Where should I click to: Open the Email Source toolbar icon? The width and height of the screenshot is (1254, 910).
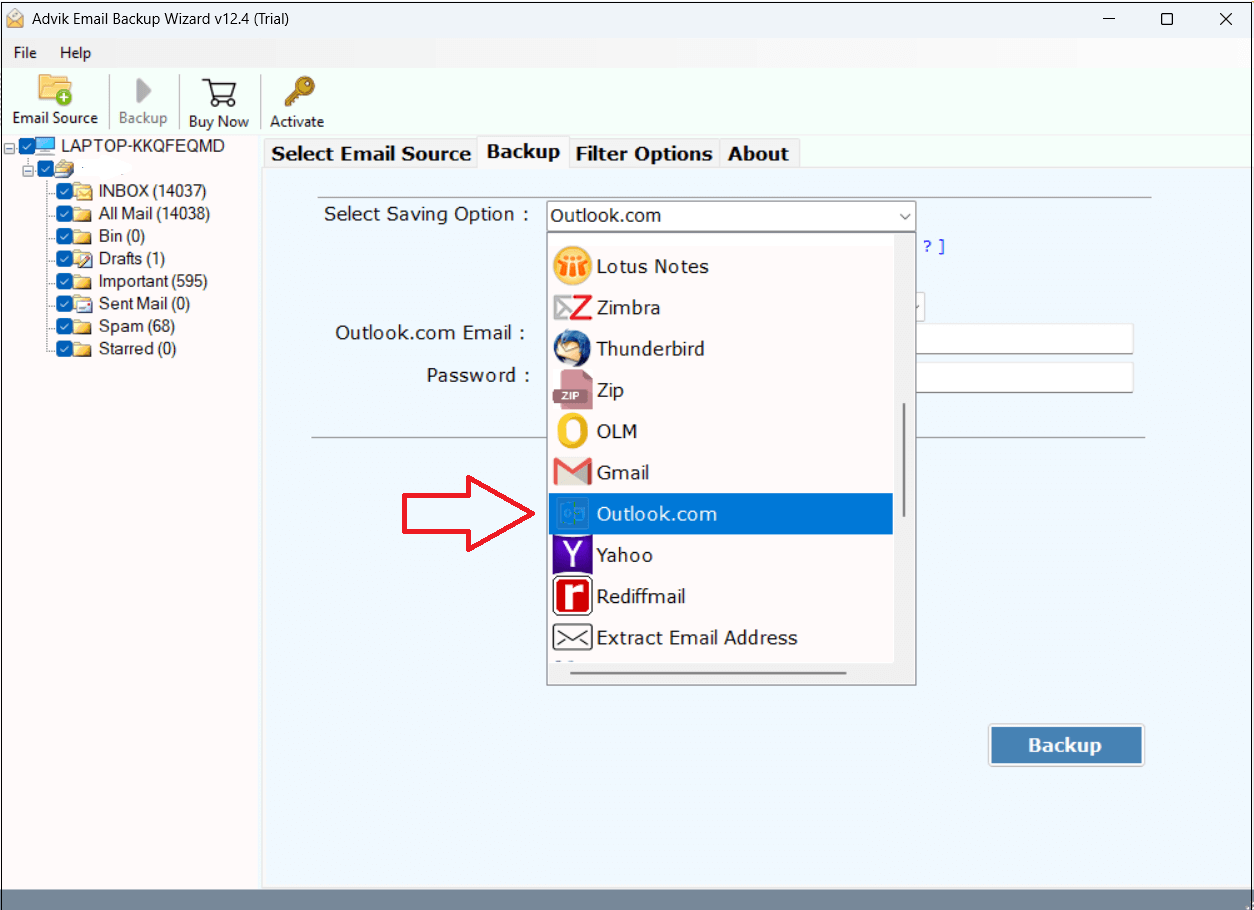click(55, 100)
